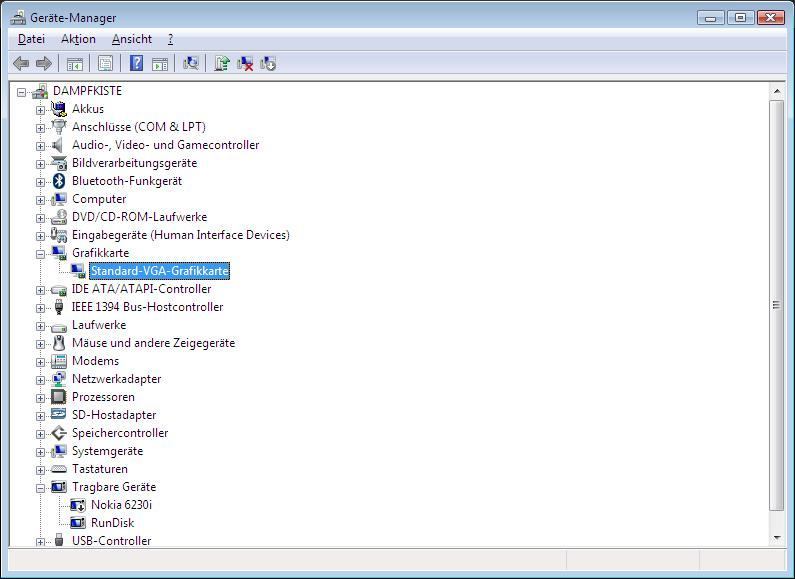
Task: Open Properties via the toolbar sheet icon
Action: coord(105,63)
